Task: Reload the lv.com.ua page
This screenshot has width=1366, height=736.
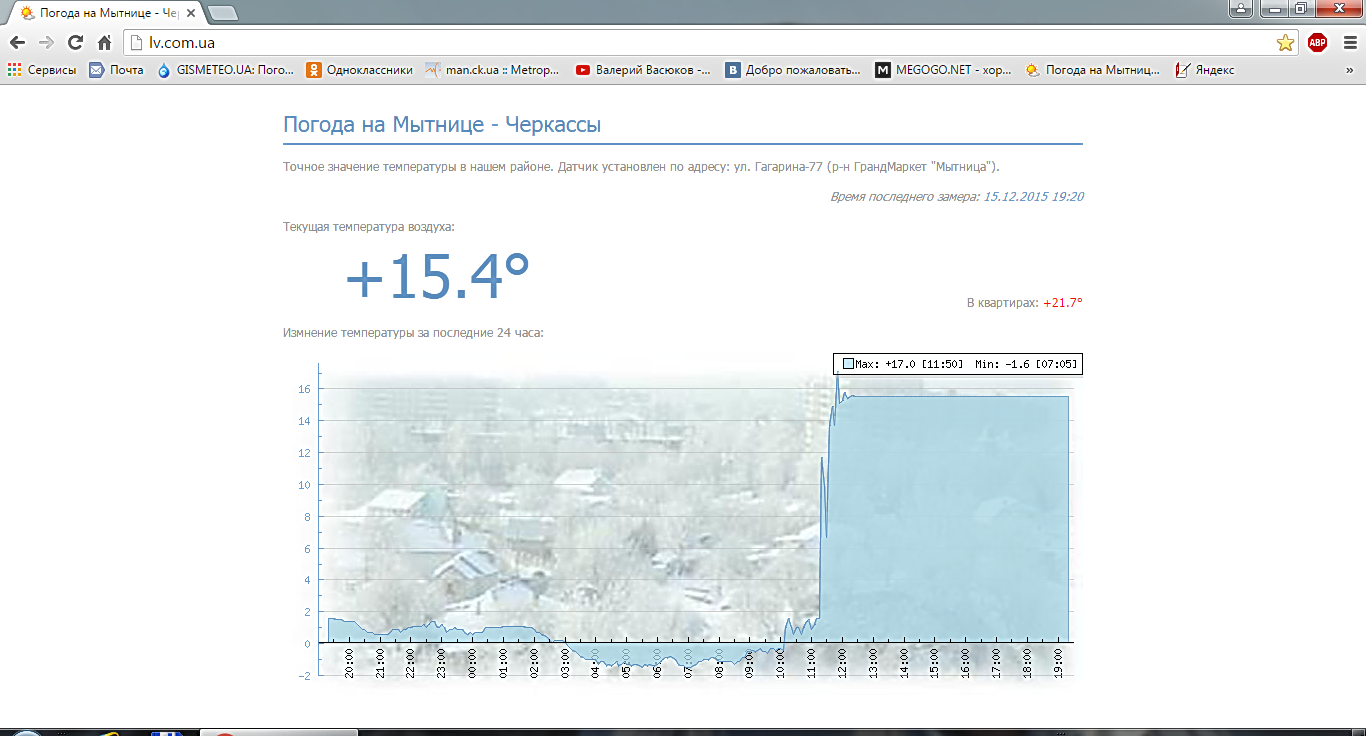Action: [x=75, y=42]
